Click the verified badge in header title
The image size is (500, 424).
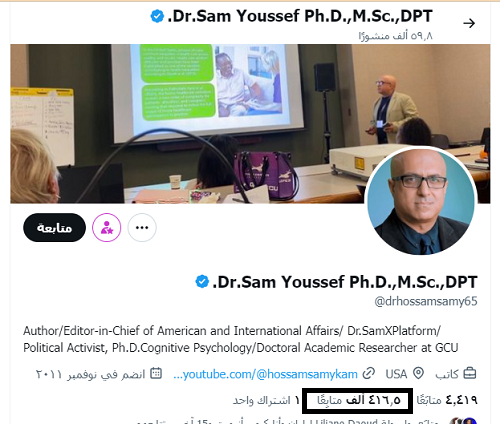pos(157,16)
